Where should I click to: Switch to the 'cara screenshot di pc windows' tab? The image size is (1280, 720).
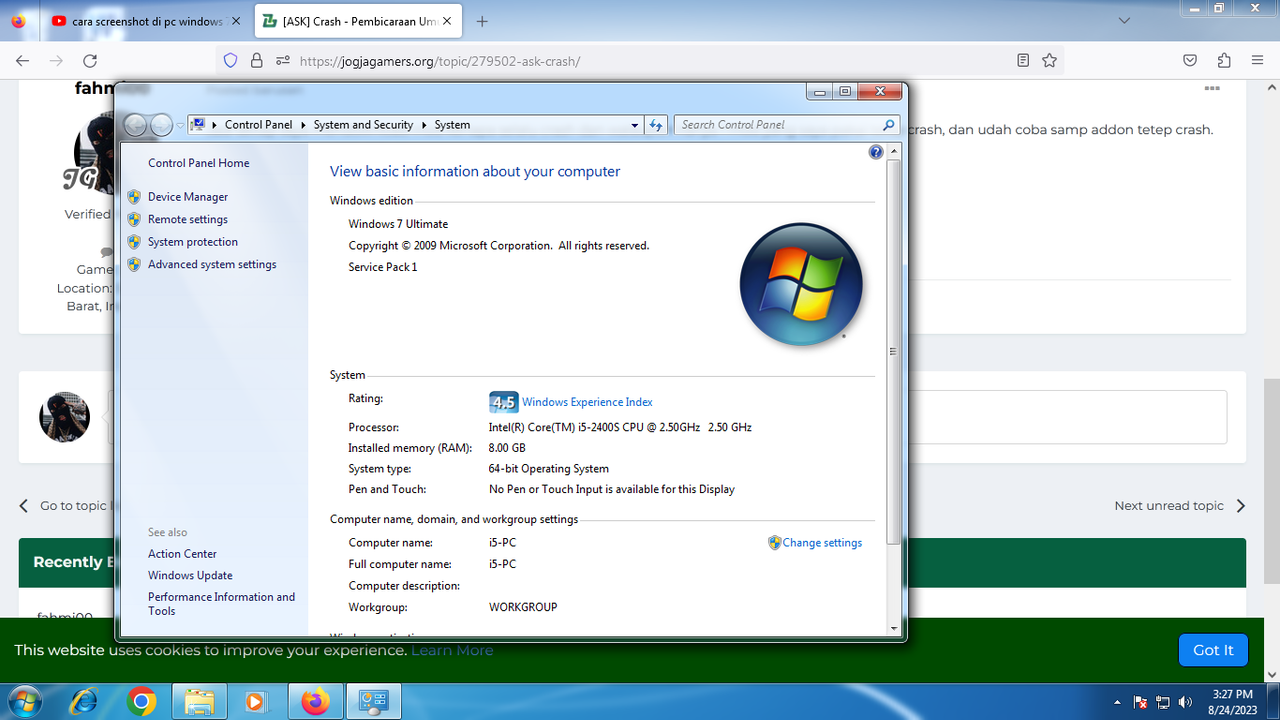pyautogui.click(x=147, y=21)
